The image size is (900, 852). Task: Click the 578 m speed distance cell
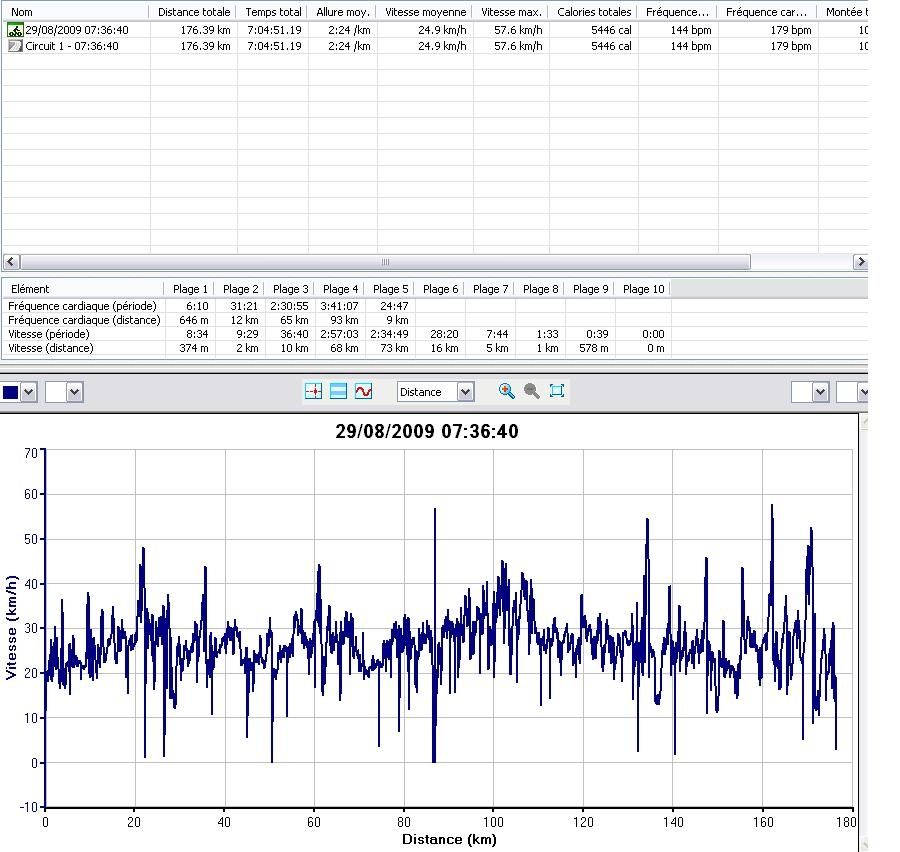coord(593,348)
